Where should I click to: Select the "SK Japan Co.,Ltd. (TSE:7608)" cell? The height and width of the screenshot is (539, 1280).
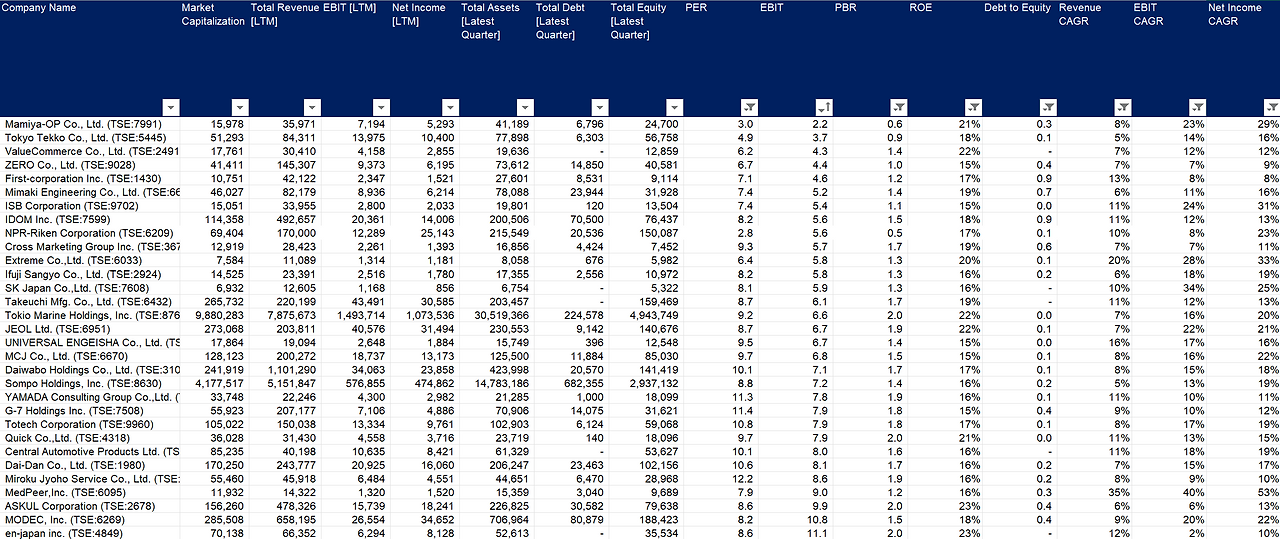click(x=90, y=287)
